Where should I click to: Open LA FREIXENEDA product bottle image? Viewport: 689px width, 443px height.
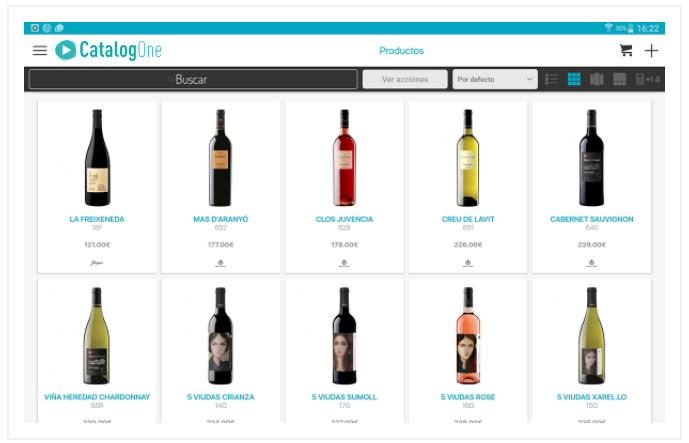97,158
